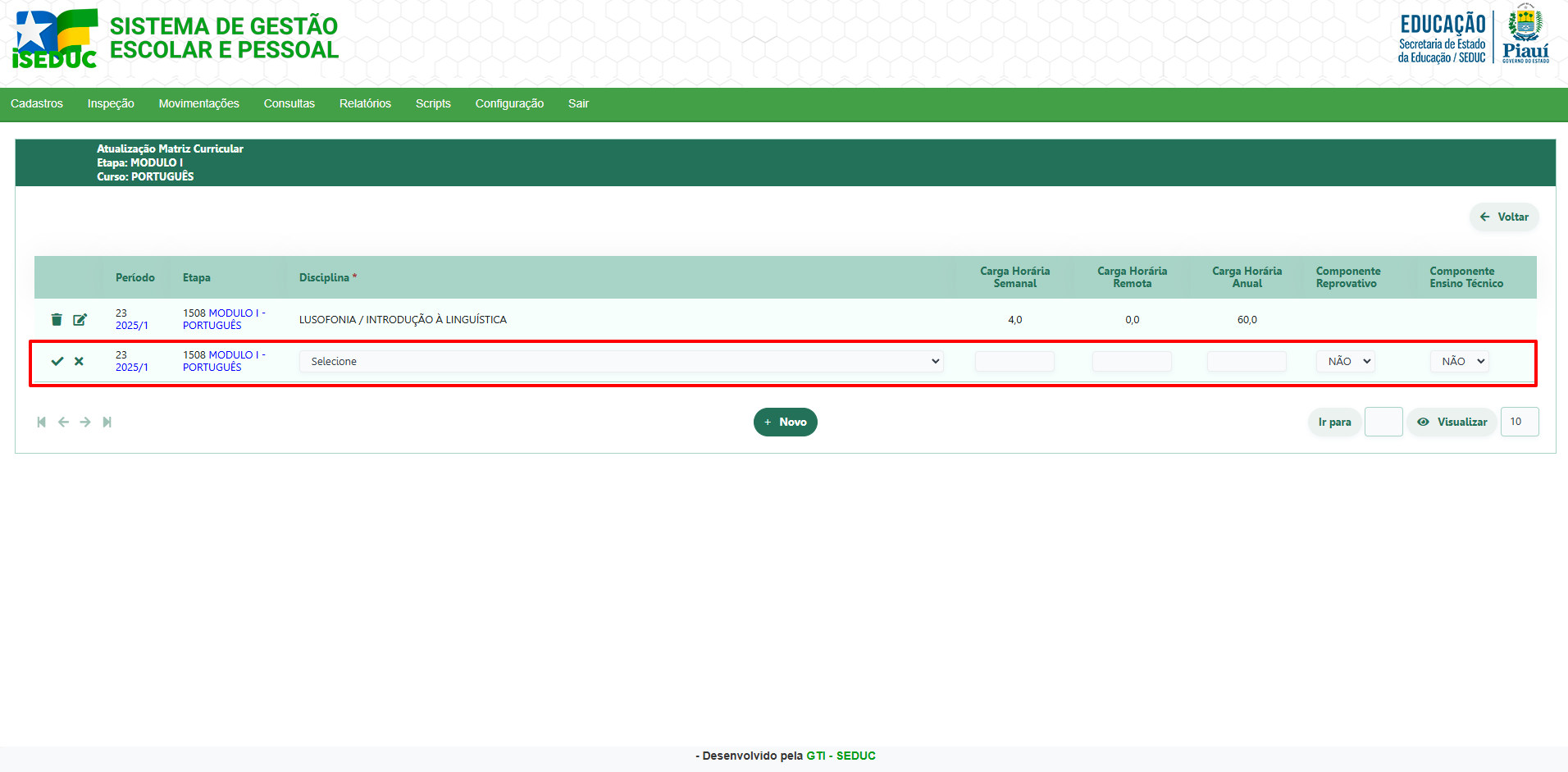The height and width of the screenshot is (772, 1568).
Task: Click the 2025/1 period link in first row
Action: point(132,326)
